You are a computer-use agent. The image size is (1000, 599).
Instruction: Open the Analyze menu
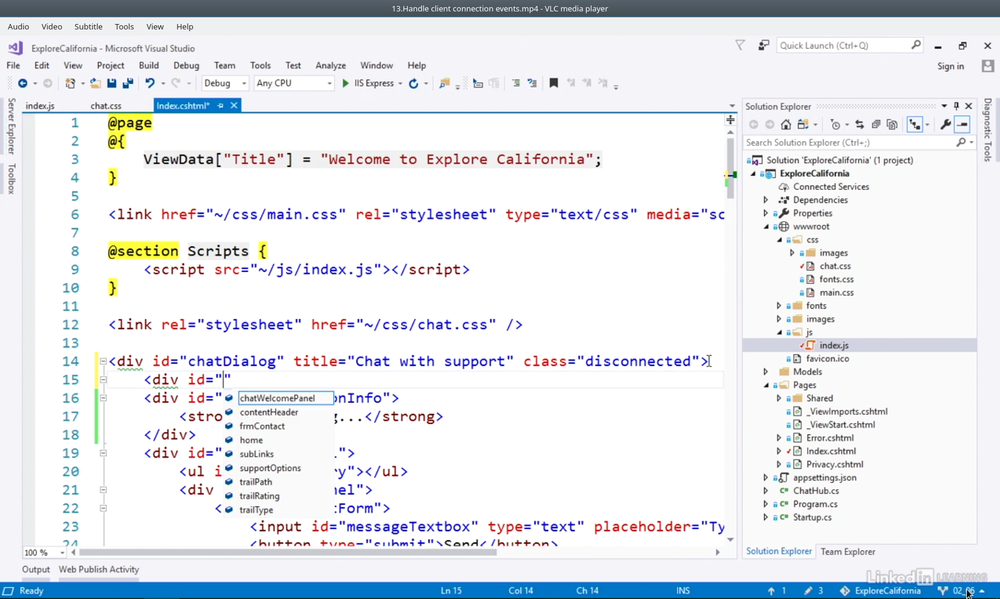click(330, 66)
